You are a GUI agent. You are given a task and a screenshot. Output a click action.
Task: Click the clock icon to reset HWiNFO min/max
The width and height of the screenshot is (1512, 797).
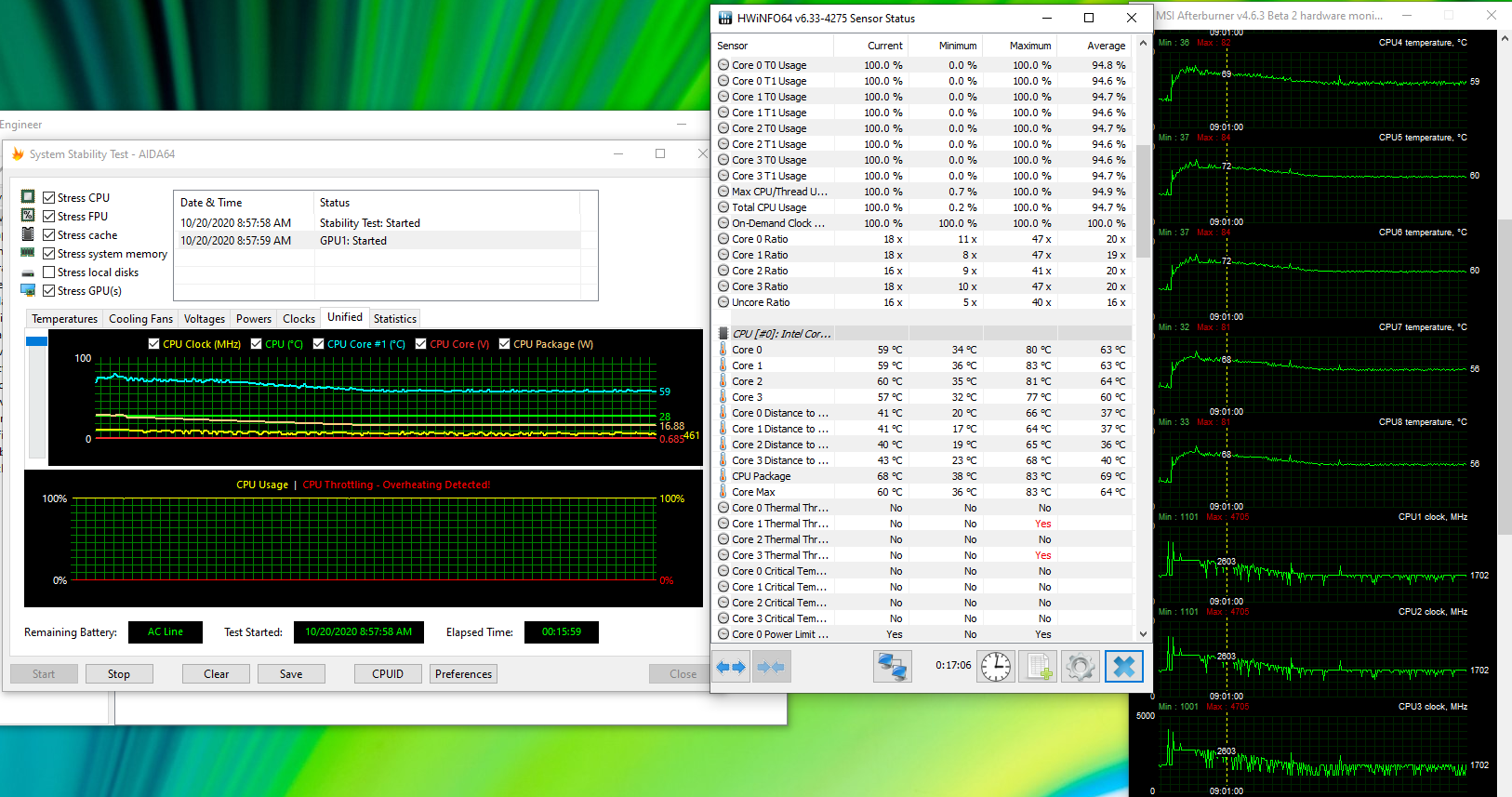coord(996,667)
